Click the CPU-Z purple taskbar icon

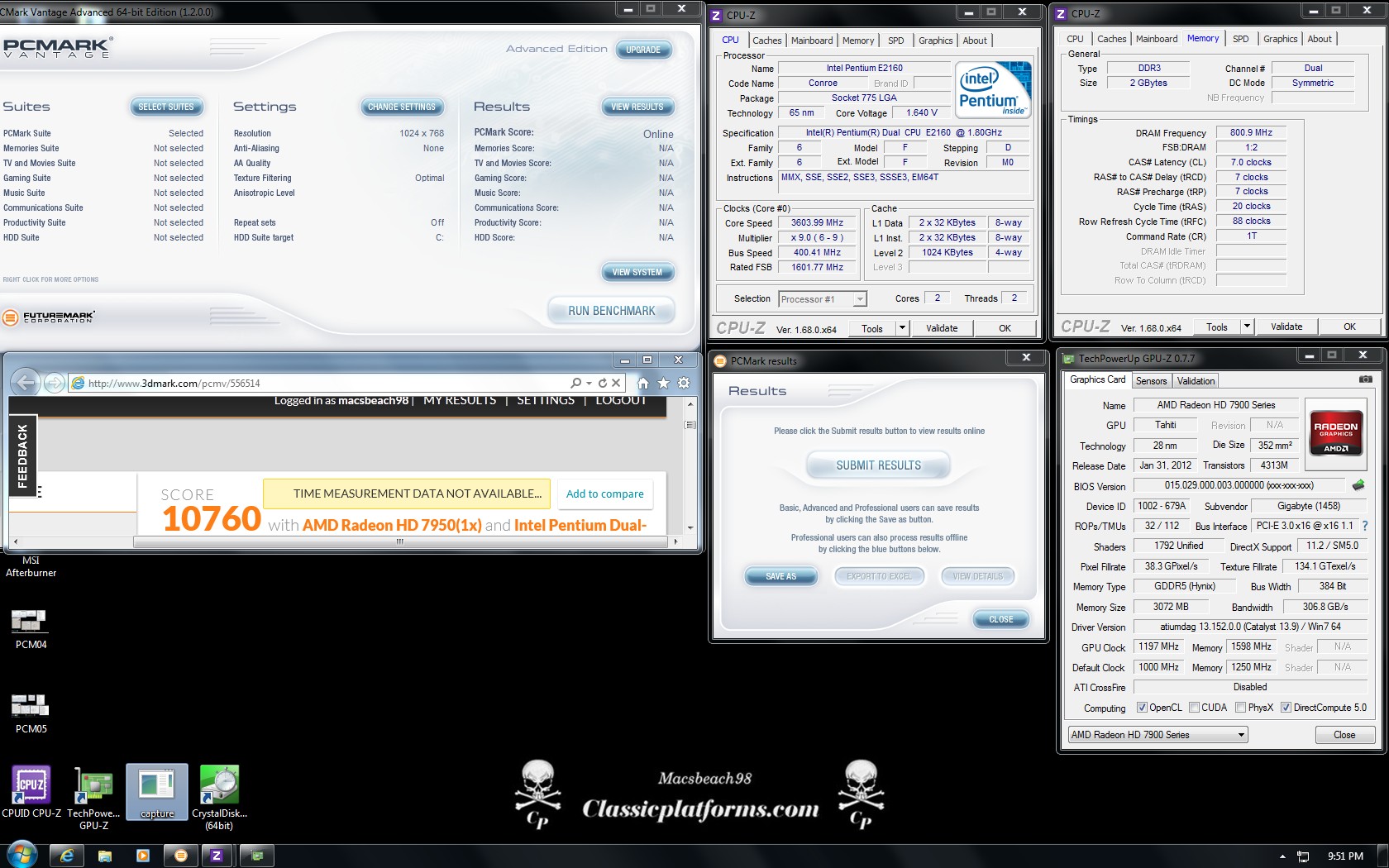pos(217,856)
